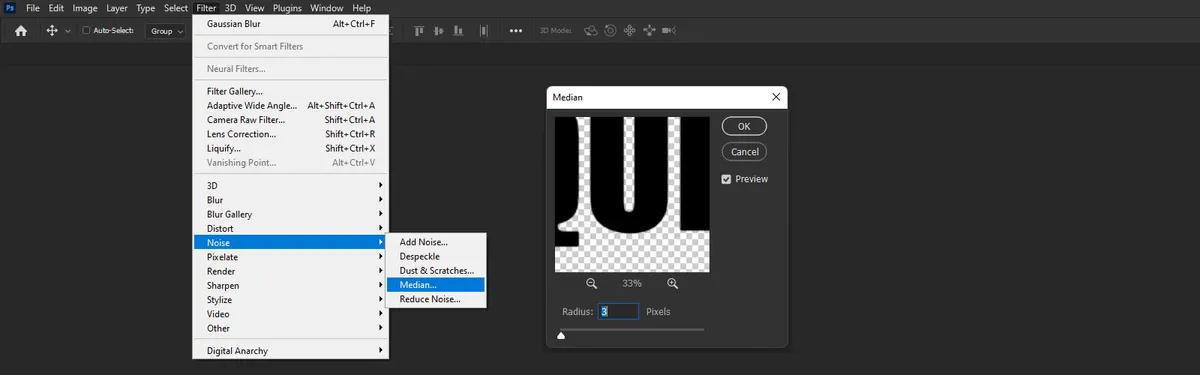Expand the Video submenu
The width and height of the screenshot is (1200, 375).
click(290, 314)
